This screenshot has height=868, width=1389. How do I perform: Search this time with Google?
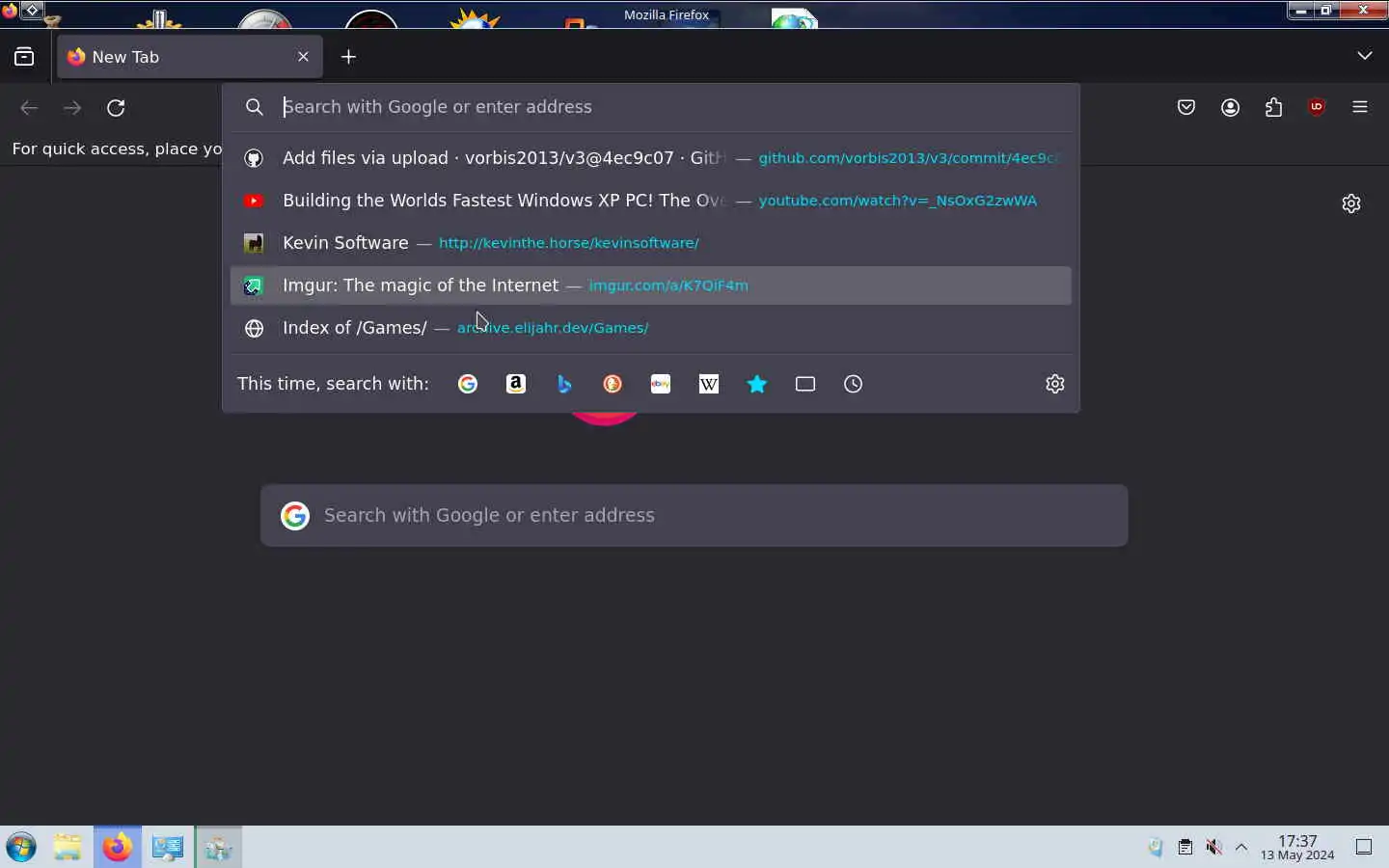pos(468,384)
